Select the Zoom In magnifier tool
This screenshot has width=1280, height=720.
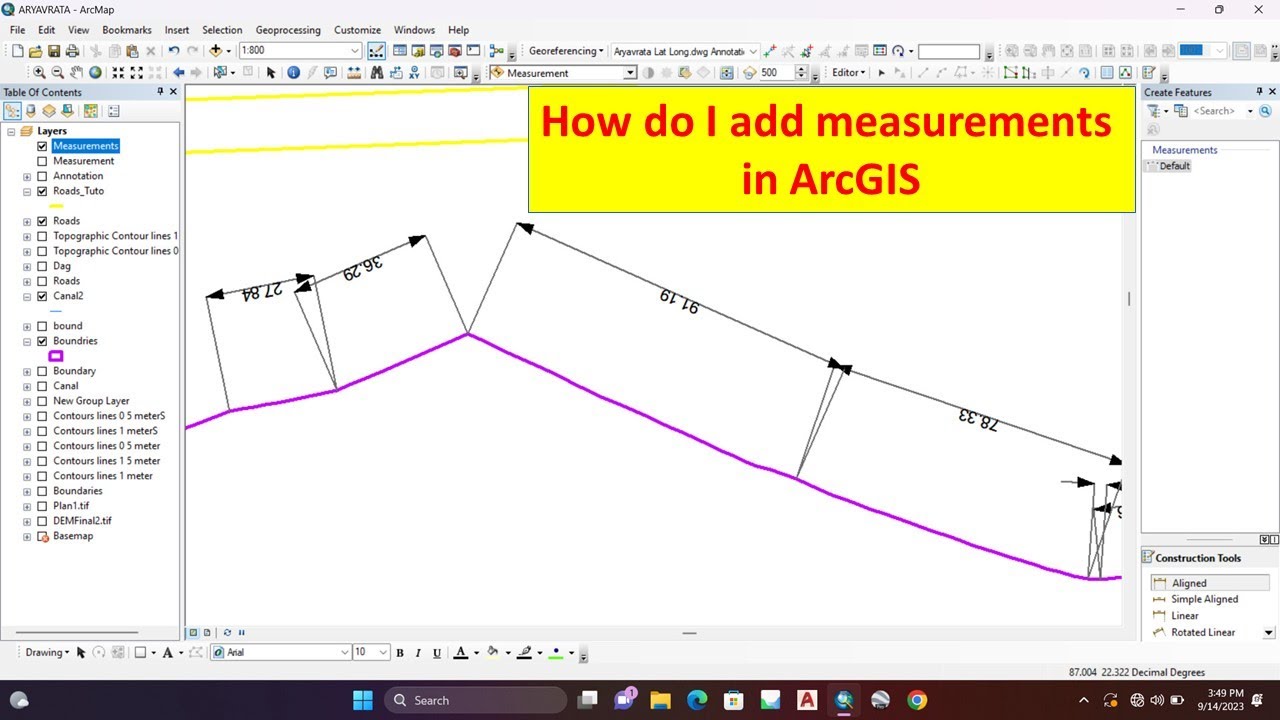[40, 73]
